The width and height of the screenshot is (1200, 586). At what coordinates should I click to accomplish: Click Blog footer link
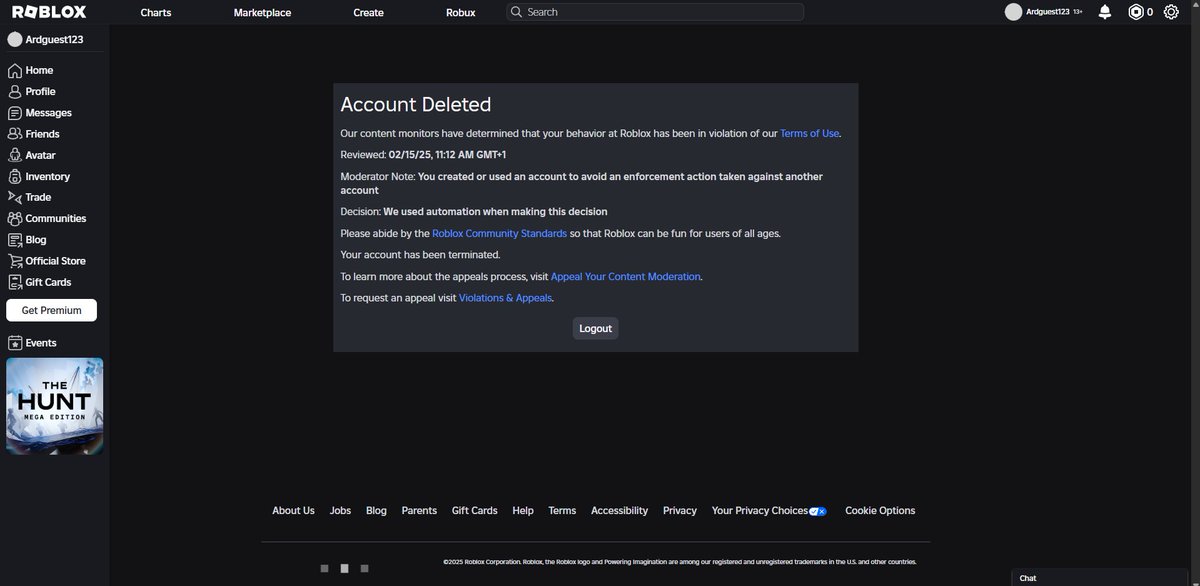coord(376,511)
